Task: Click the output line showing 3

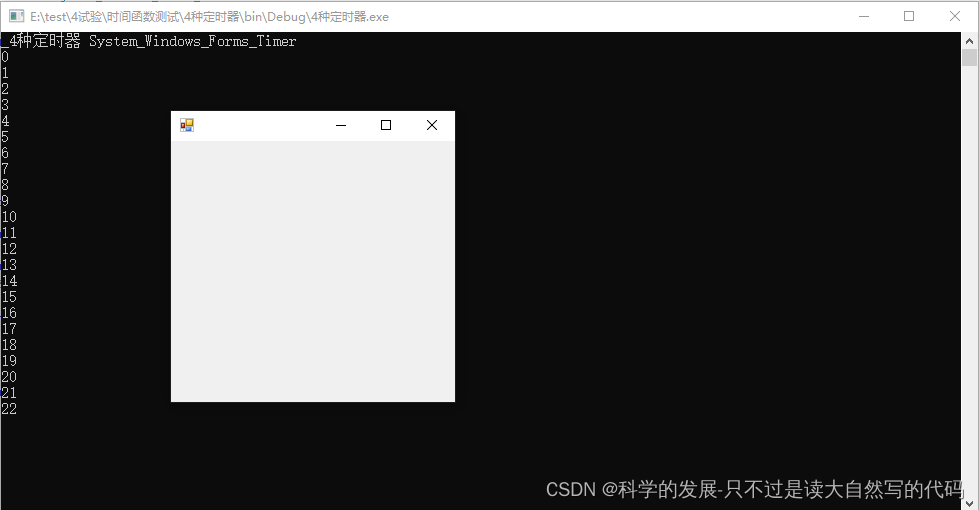Action: pyautogui.click(x=5, y=105)
